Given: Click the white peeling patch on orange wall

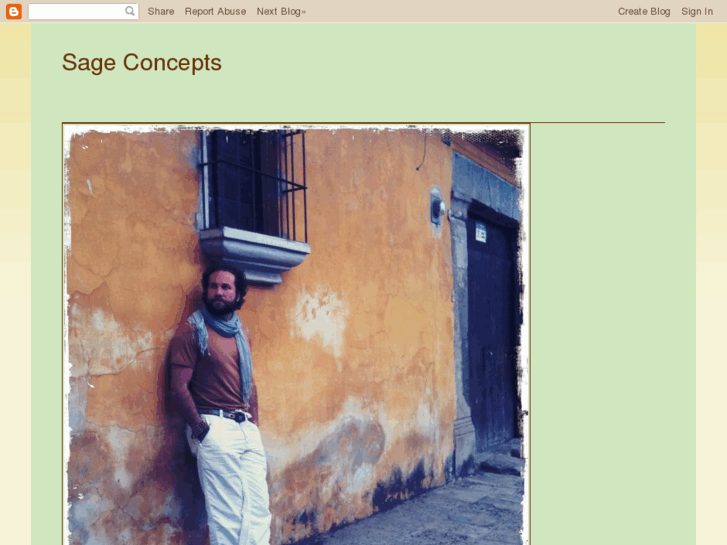Looking at the screenshot, I should click(320, 320).
